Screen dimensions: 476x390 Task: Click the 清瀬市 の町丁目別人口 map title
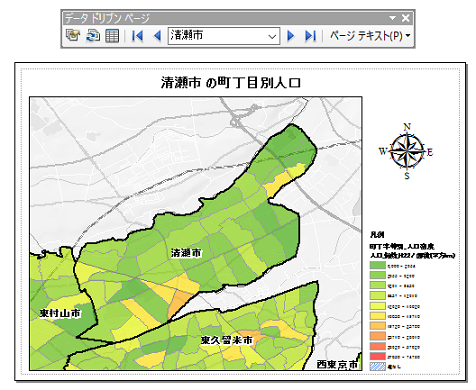tap(231, 83)
